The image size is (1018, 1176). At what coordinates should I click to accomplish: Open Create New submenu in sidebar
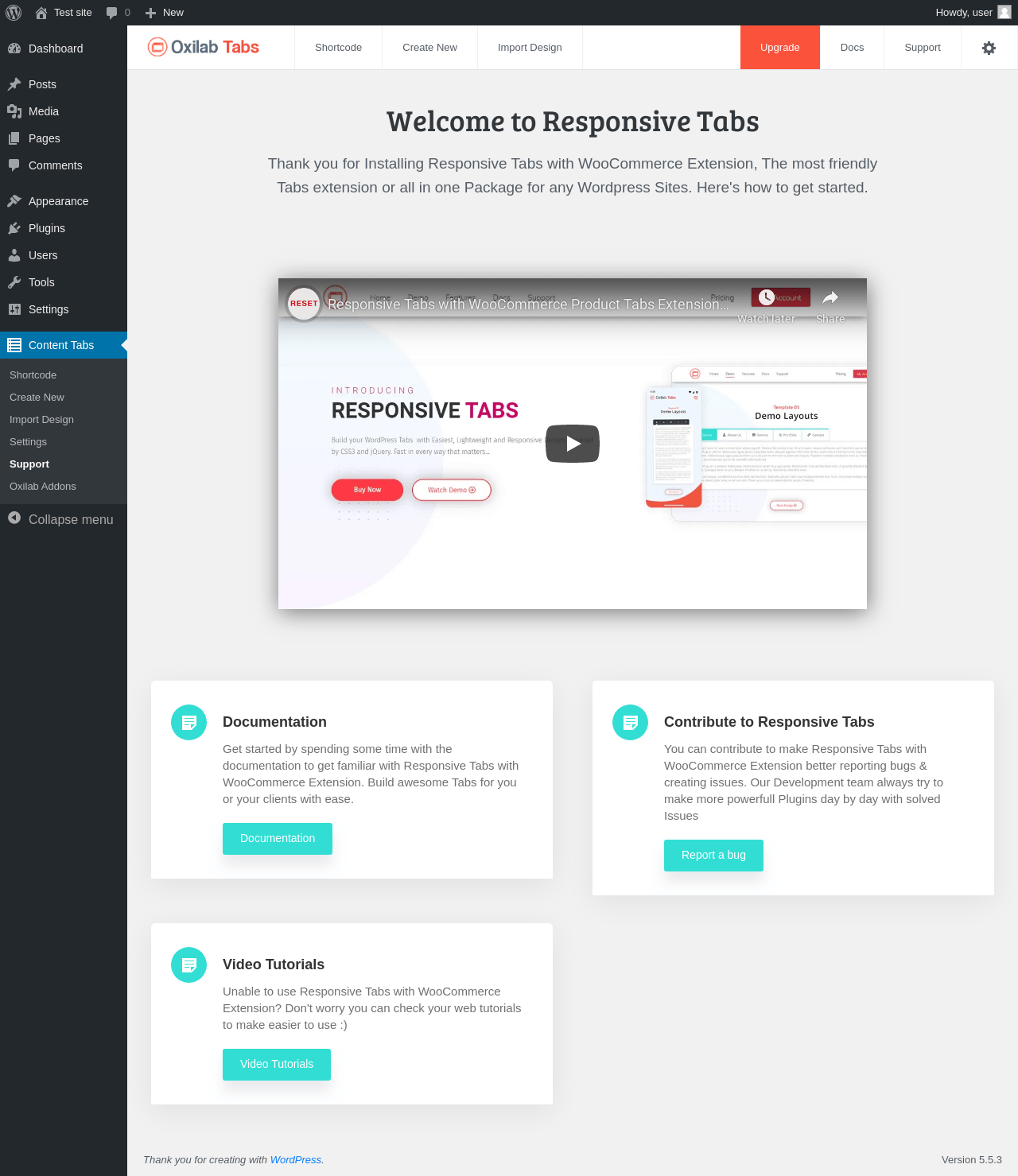pos(64,398)
